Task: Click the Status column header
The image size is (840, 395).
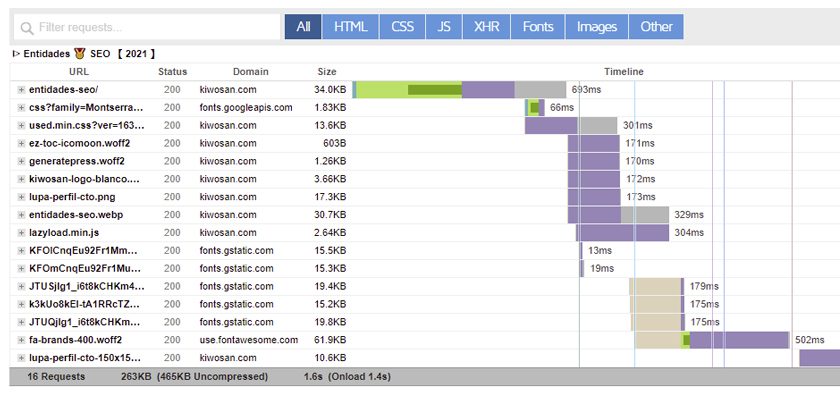Action: 172,72
